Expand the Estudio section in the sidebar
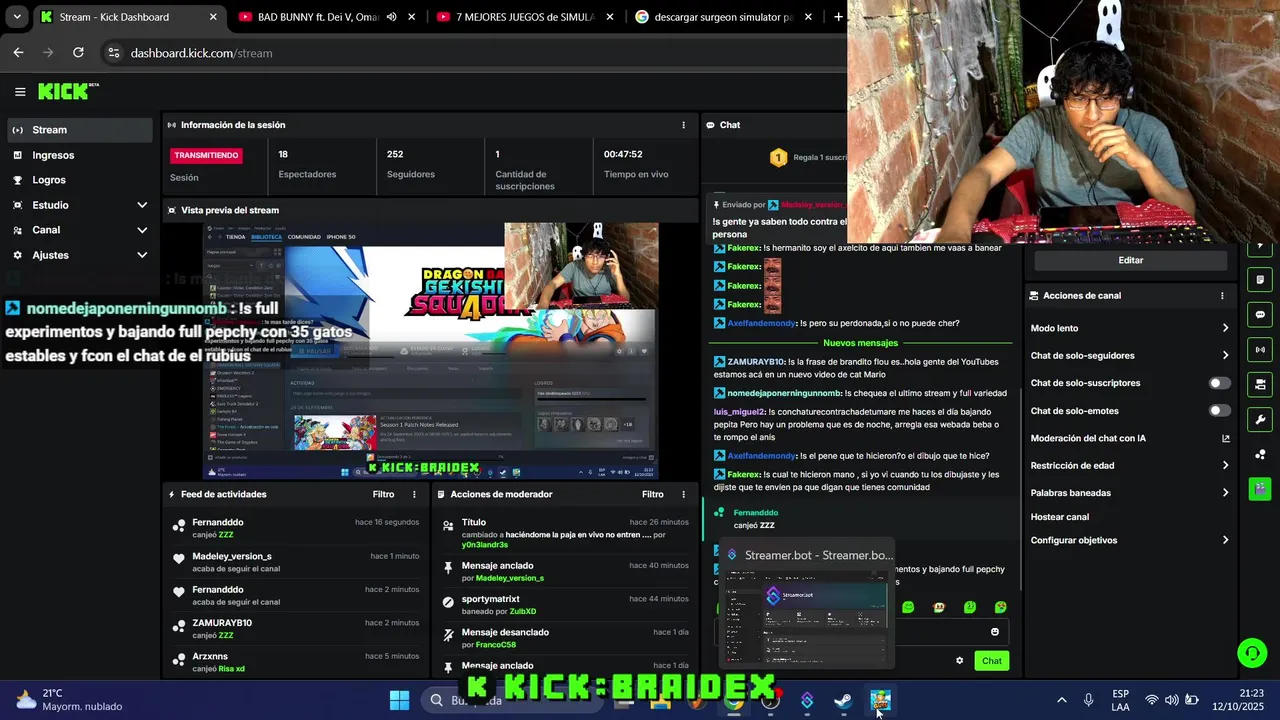1280x720 pixels. tap(80, 205)
